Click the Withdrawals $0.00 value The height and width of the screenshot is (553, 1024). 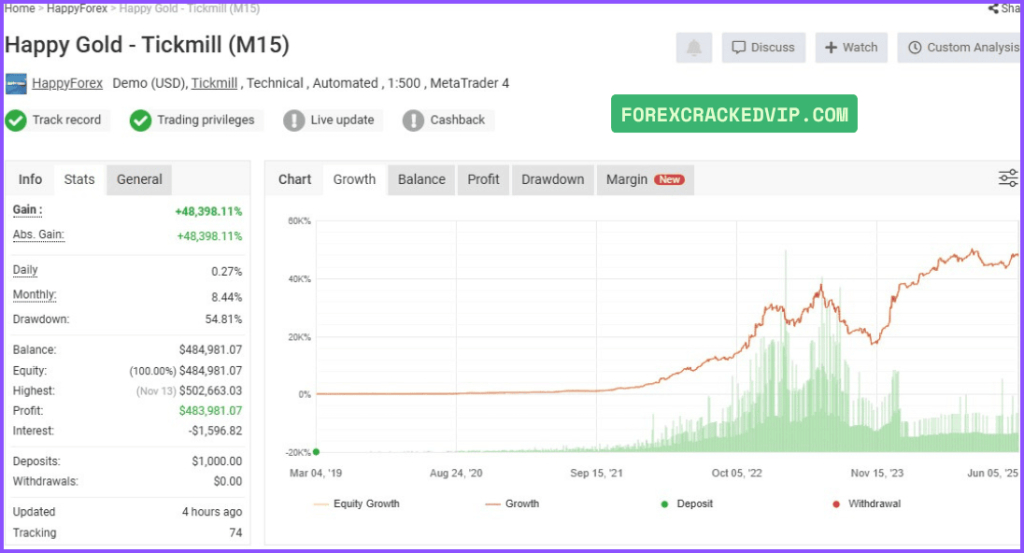tap(228, 481)
